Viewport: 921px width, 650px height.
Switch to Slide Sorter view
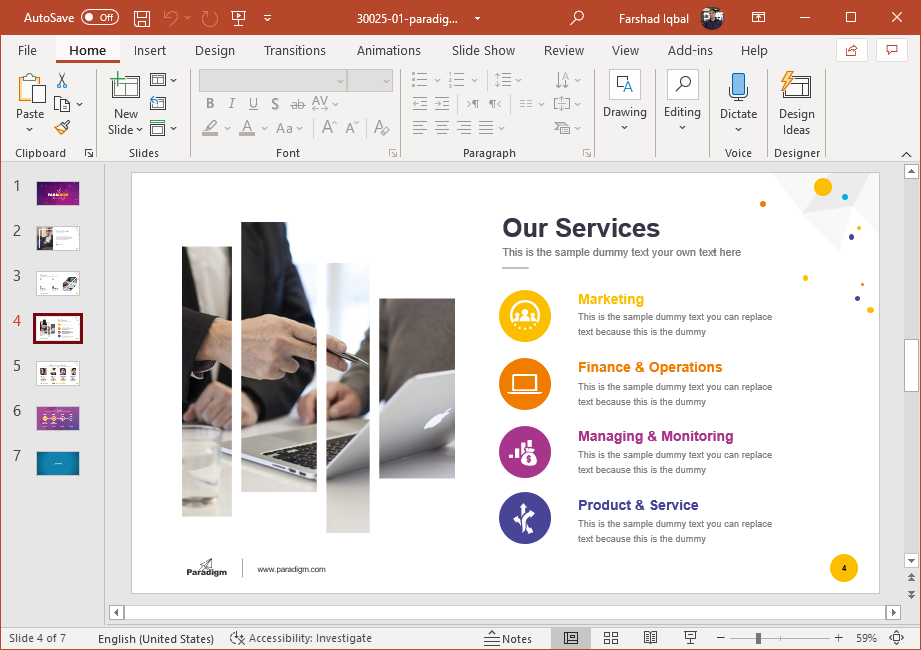point(611,638)
